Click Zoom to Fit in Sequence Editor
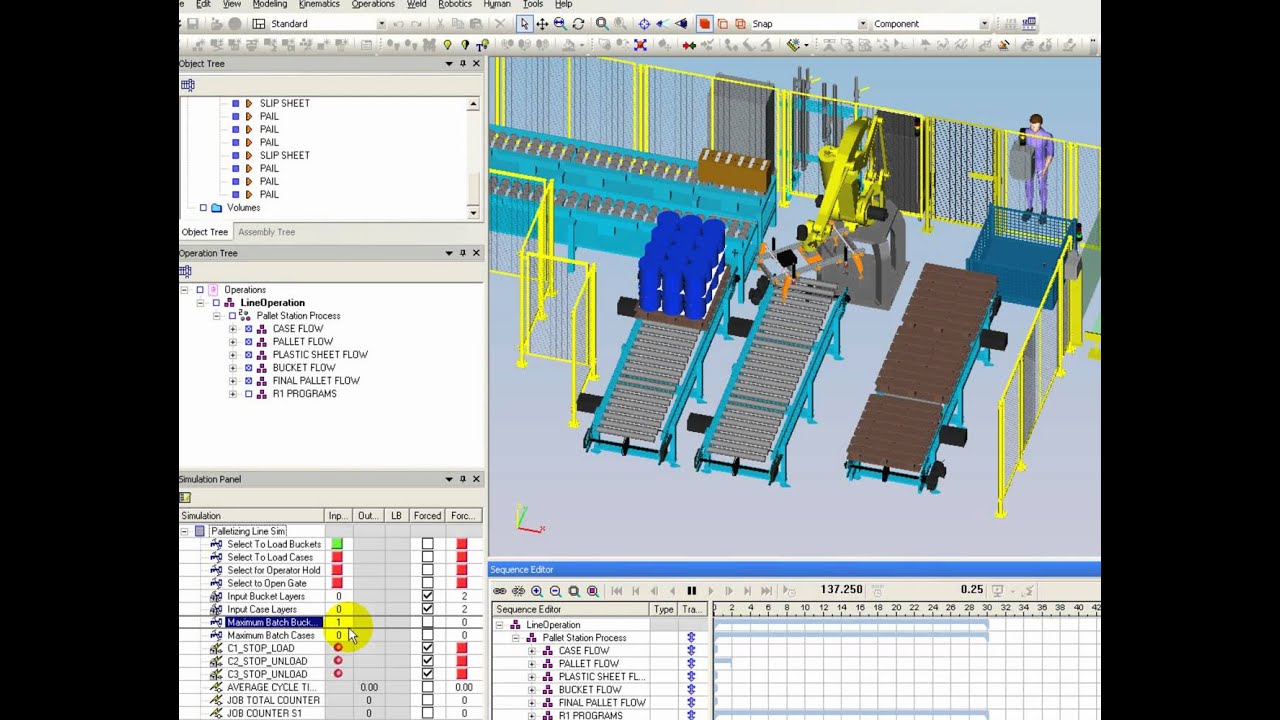 pyautogui.click(x=574, y=591)
